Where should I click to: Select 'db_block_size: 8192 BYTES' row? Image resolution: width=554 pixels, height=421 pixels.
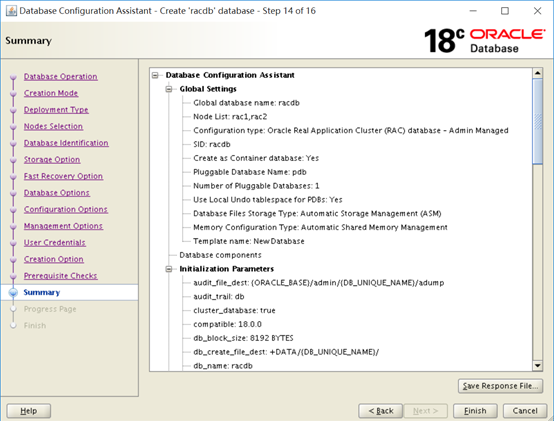point(243,338)
